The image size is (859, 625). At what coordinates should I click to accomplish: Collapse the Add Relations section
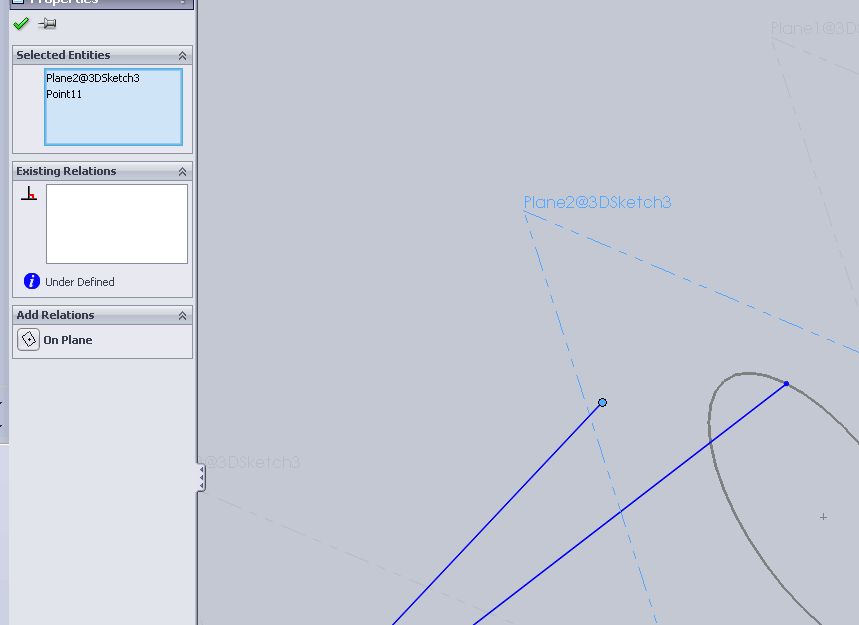point(182,316)
